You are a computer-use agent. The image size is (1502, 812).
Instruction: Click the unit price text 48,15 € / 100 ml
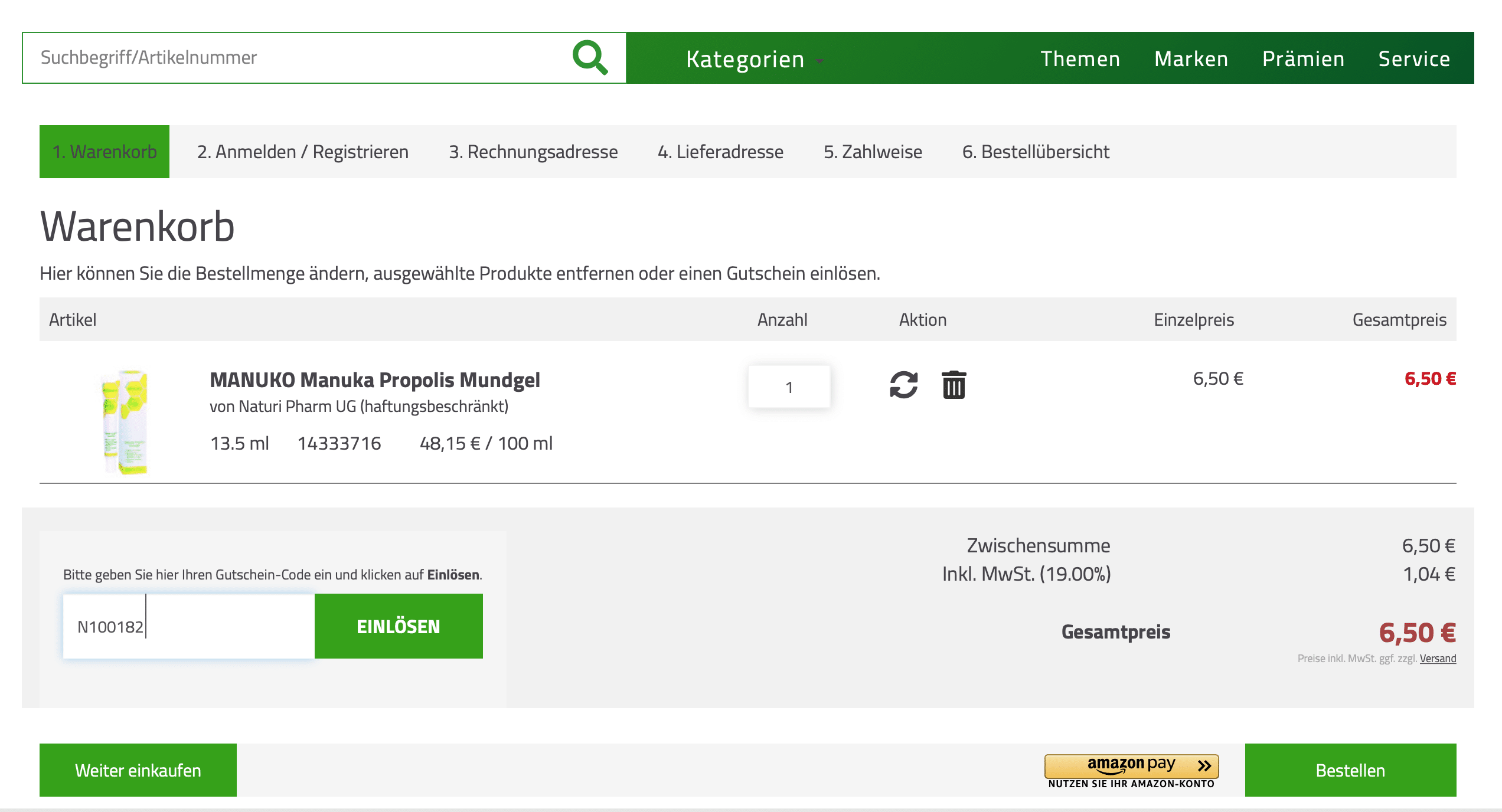[486, 443]
